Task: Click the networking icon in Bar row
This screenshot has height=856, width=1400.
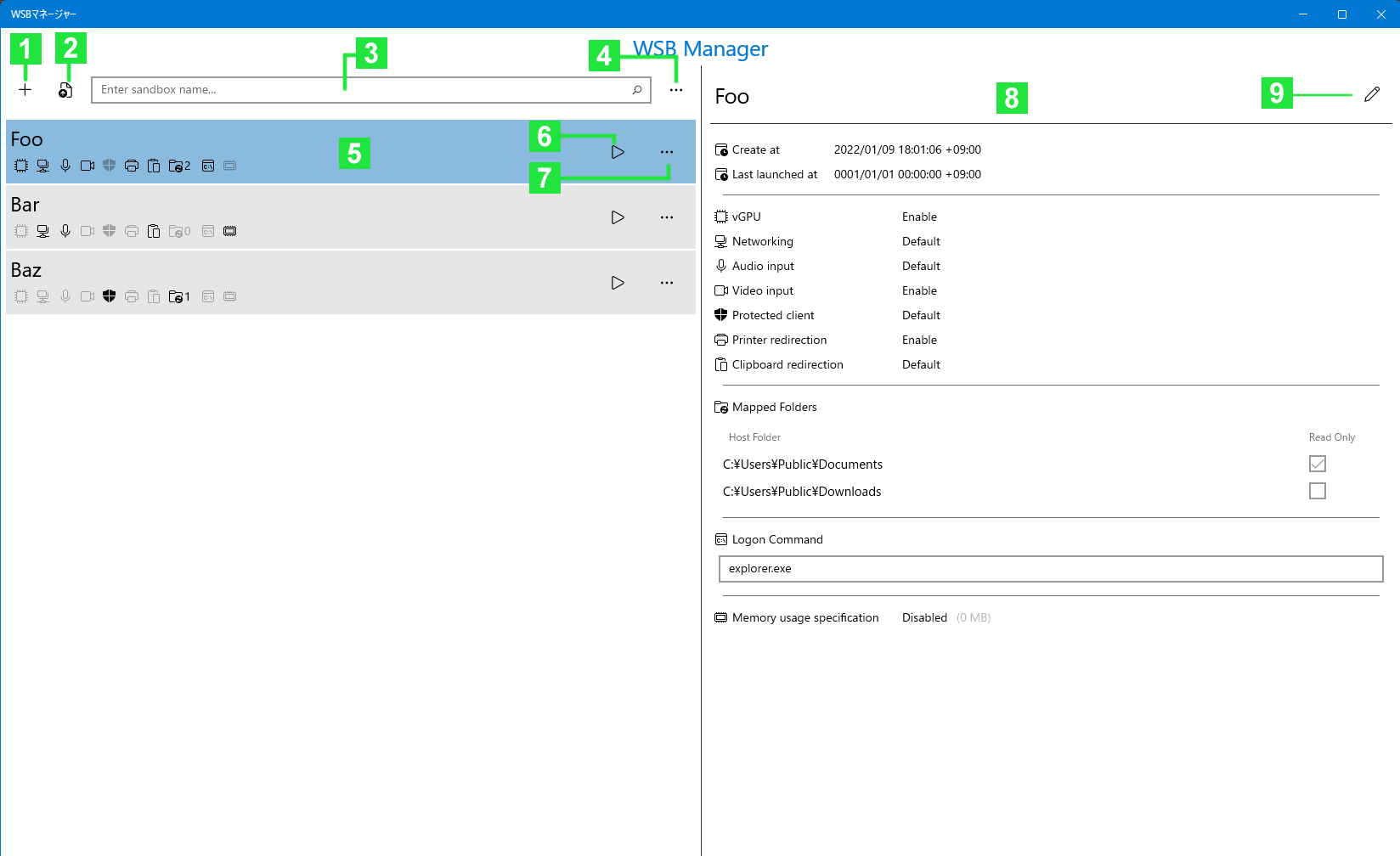Action: click(x=42, y=231)
